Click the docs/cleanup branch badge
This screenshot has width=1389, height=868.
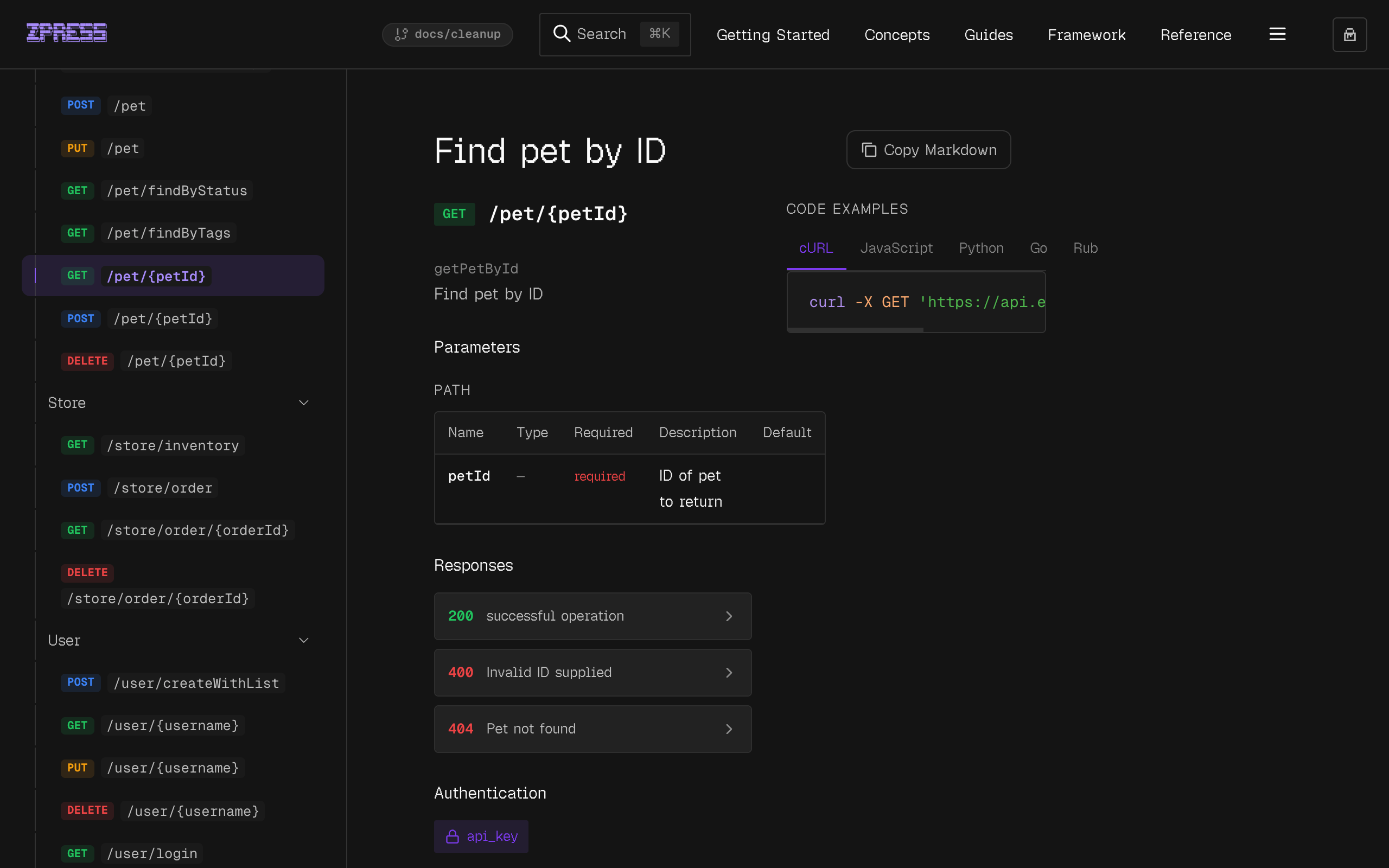point(447,34)
